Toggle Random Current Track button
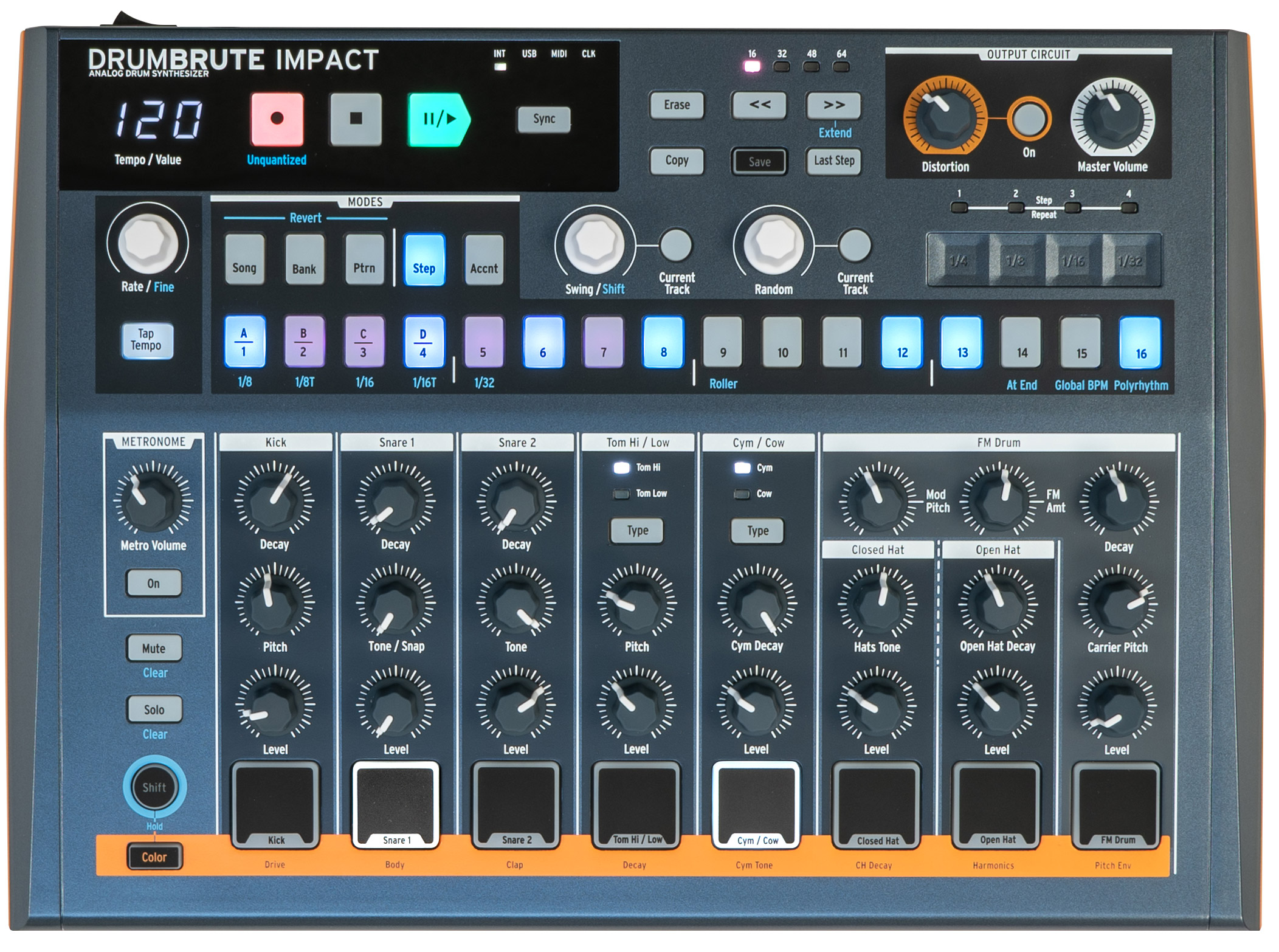 (x=855, y=244)
